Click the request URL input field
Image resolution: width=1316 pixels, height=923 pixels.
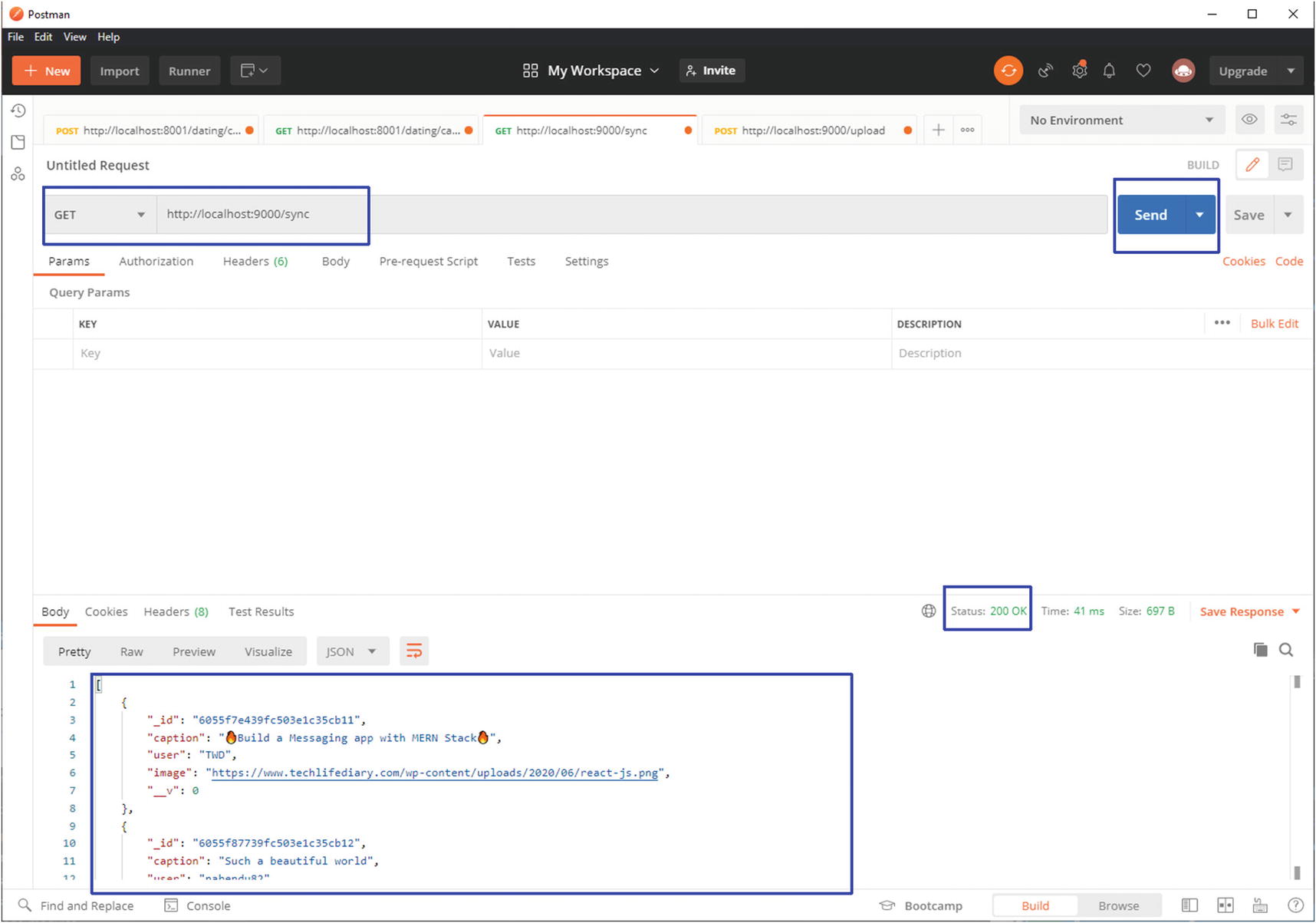point(629,214)
